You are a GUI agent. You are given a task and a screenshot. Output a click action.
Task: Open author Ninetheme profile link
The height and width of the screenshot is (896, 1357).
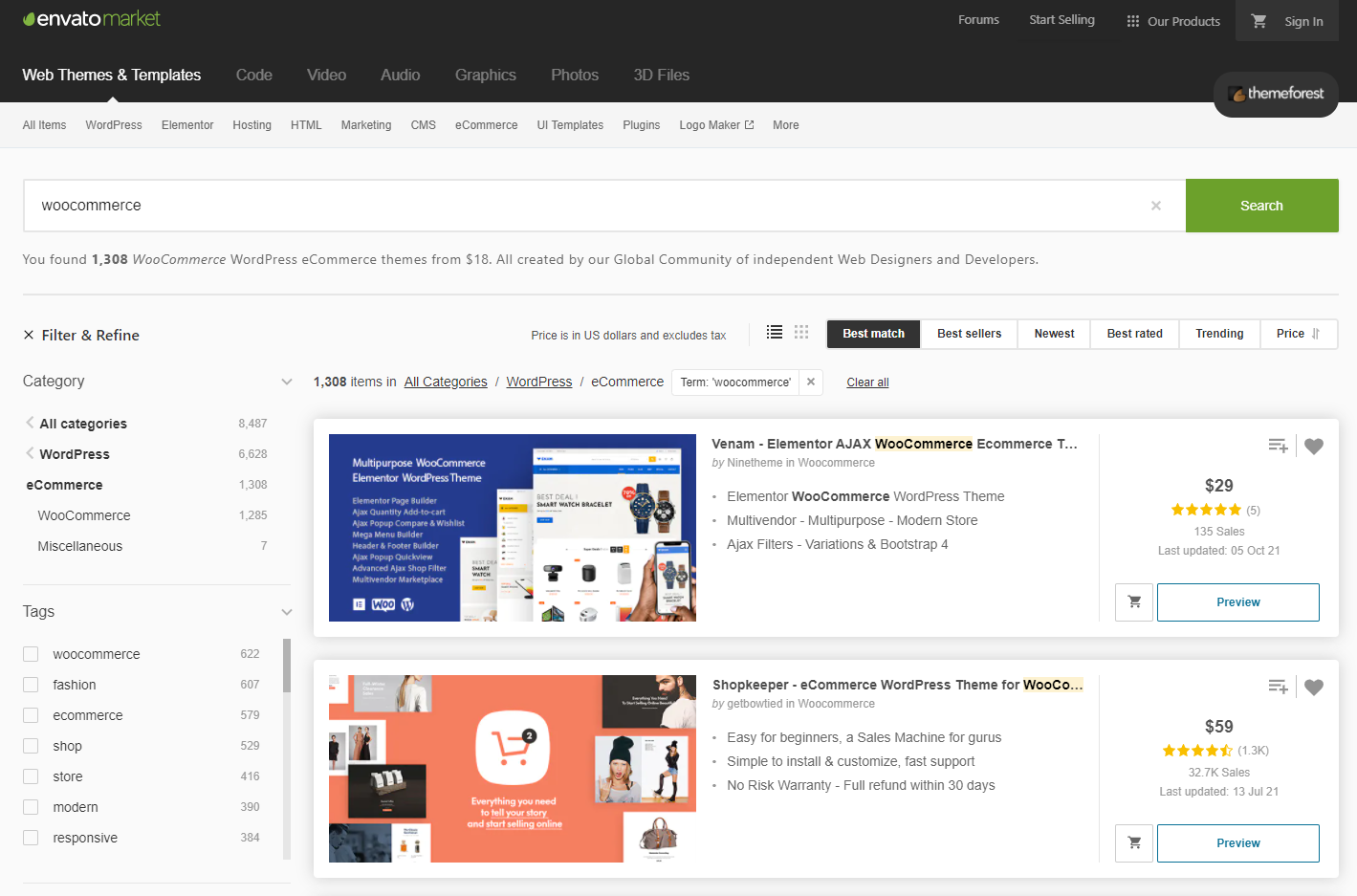click(755, 463)
